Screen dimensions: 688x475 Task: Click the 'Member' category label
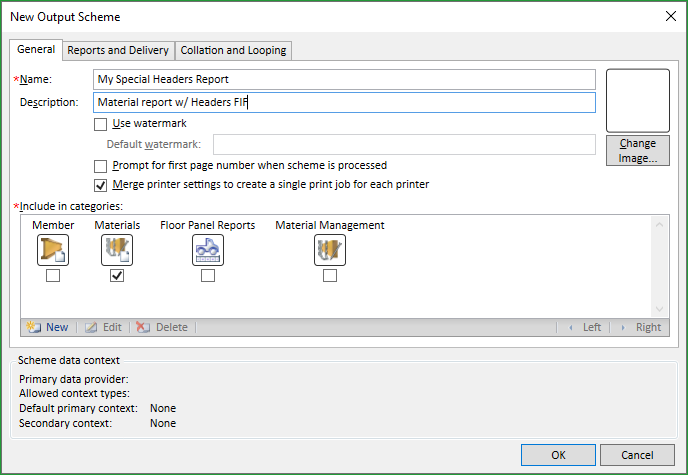tap(53, 225)
